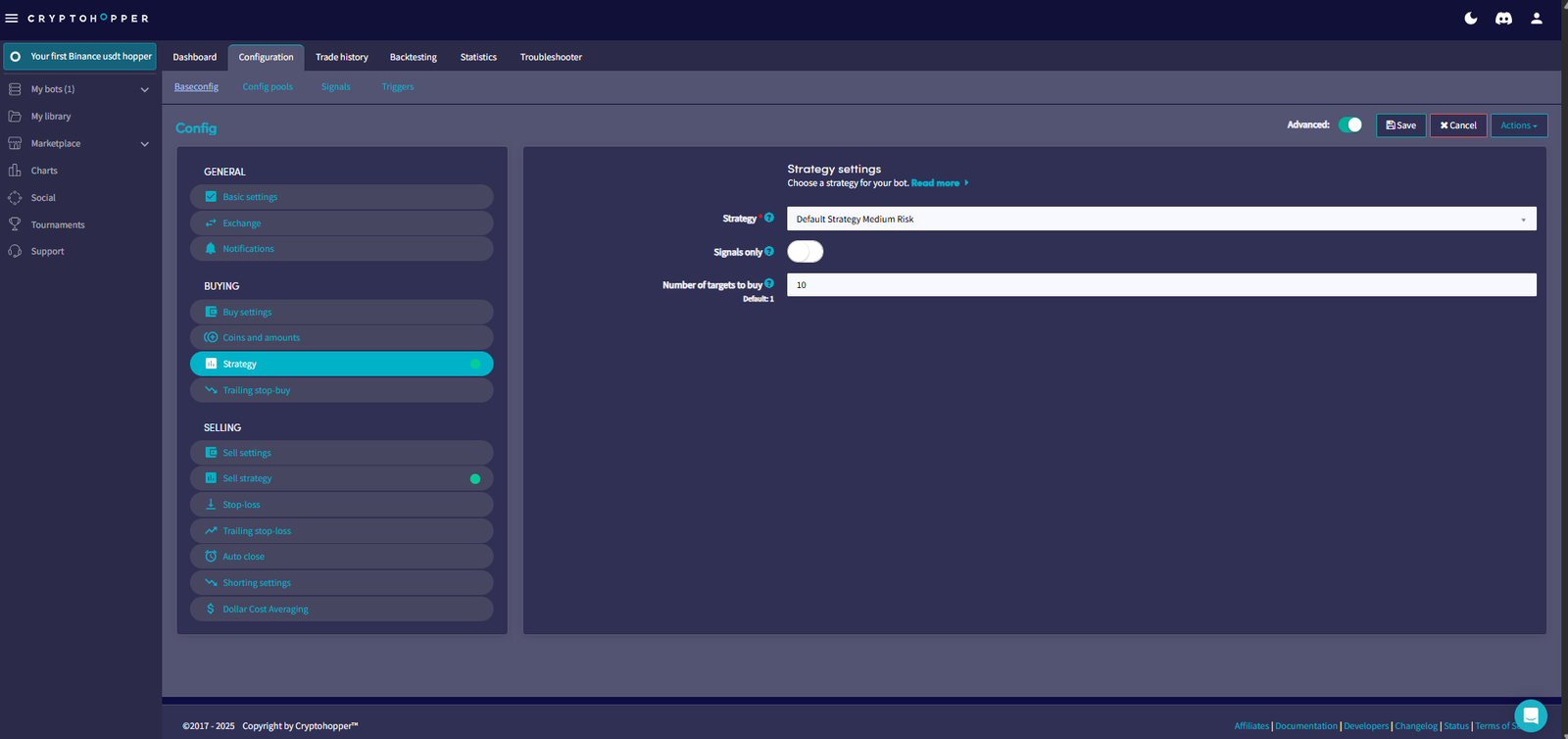1568x739 pixels.
Task: Click the help icon beside Signals only
Action: coord(769,251)
